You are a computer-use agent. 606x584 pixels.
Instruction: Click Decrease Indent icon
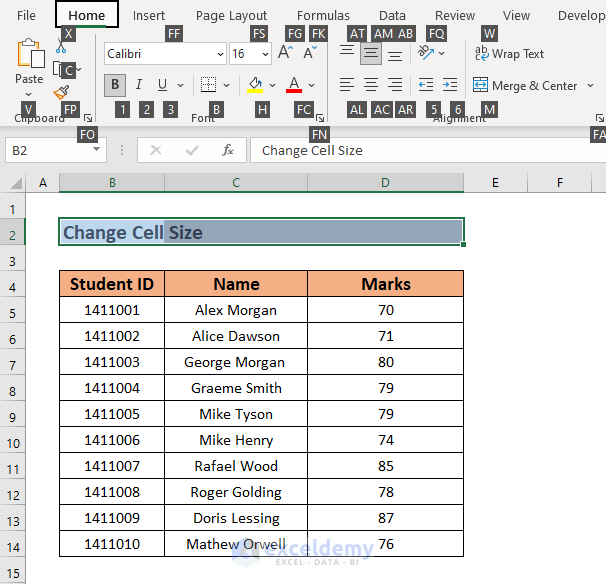[426, 85]
